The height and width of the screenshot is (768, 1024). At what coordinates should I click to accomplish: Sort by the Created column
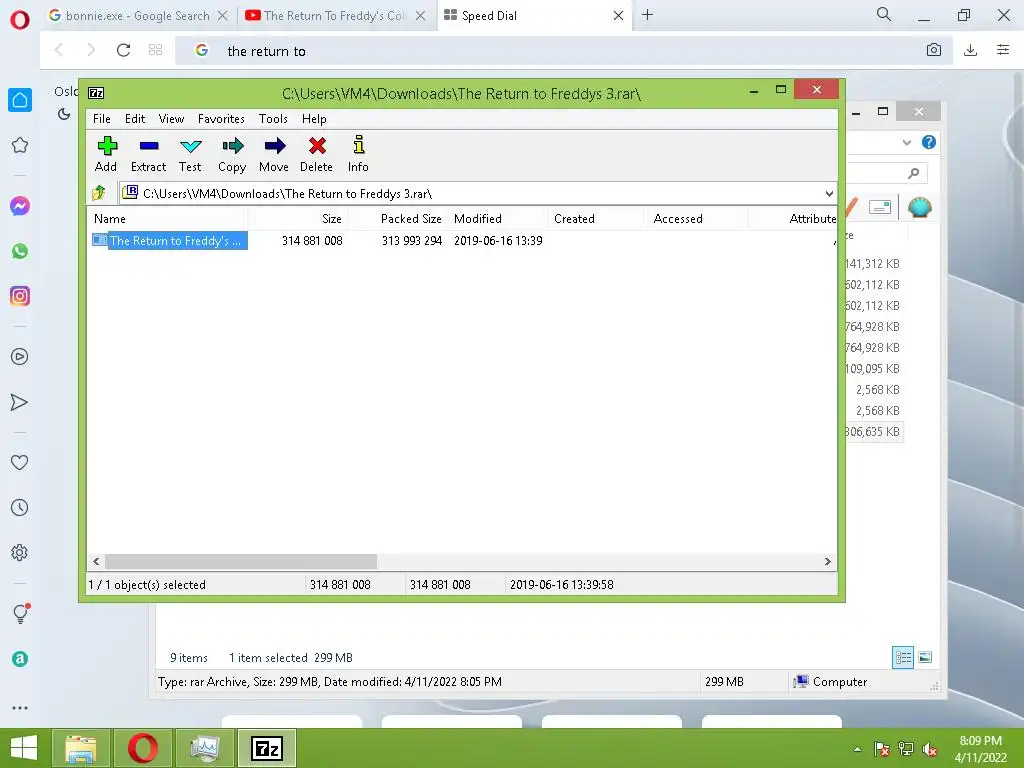pyautogui.click(x=597, y=219)
